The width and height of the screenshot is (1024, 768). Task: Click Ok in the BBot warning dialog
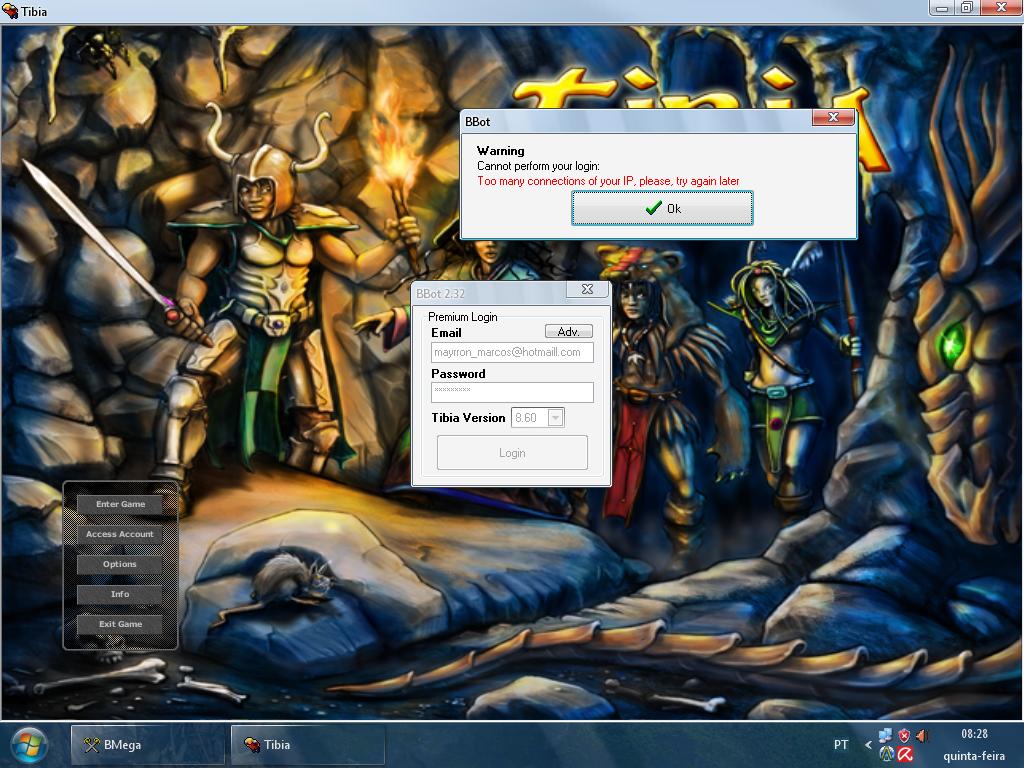pyautogui.click(x=662, y=208)
